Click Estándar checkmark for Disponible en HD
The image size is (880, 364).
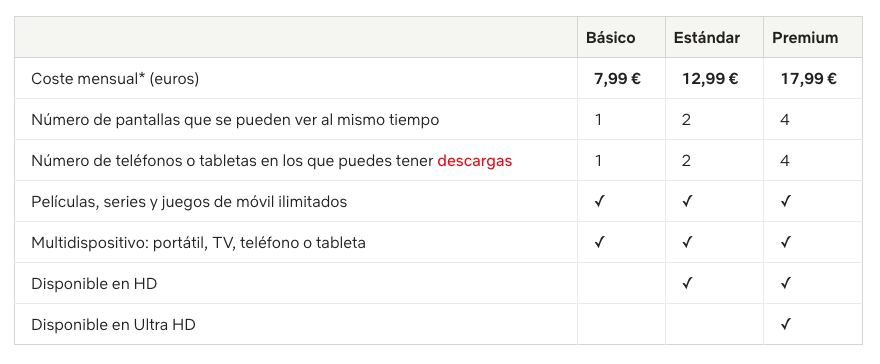[687, 283]
